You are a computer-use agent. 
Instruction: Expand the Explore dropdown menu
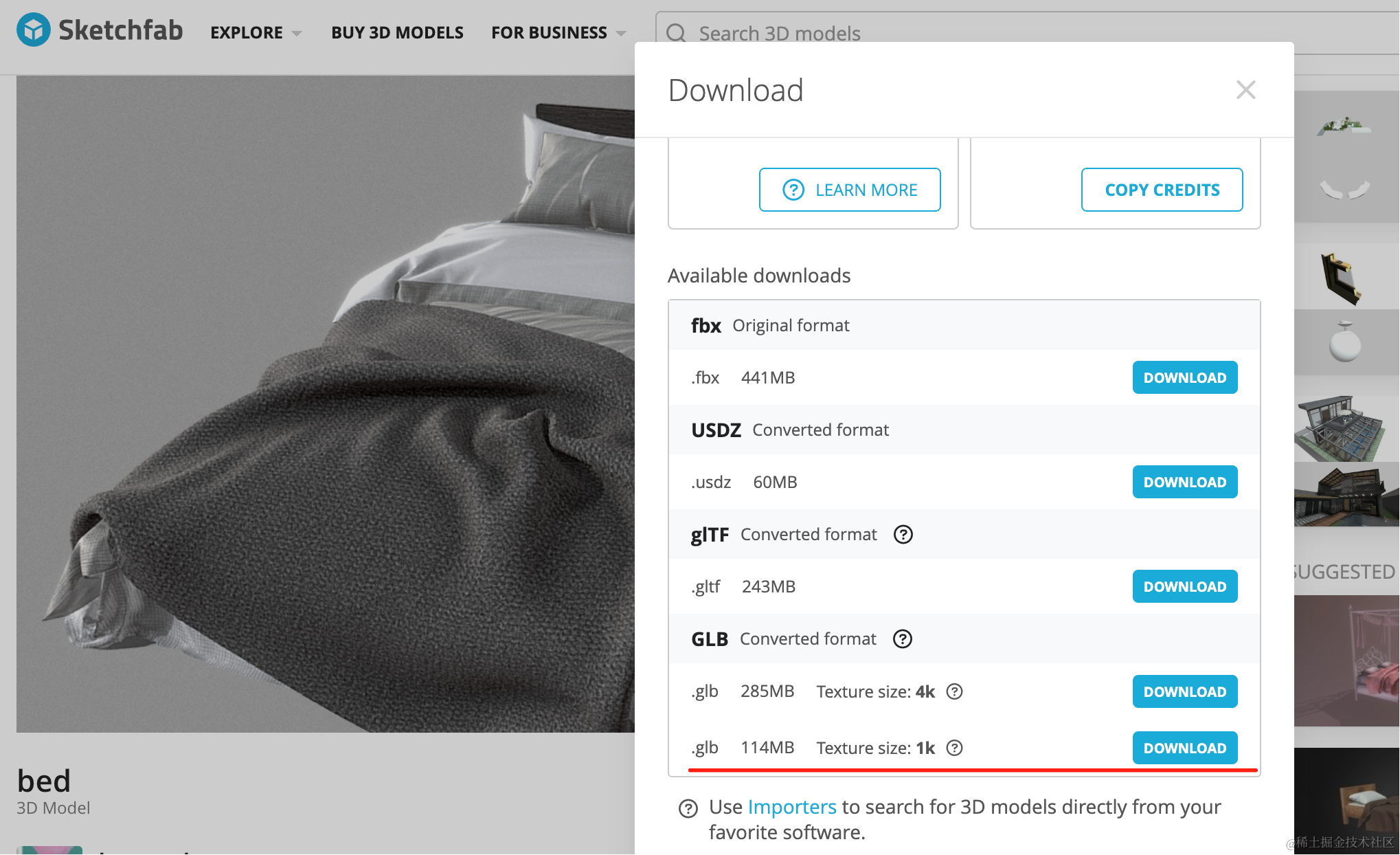coord(256,32)
